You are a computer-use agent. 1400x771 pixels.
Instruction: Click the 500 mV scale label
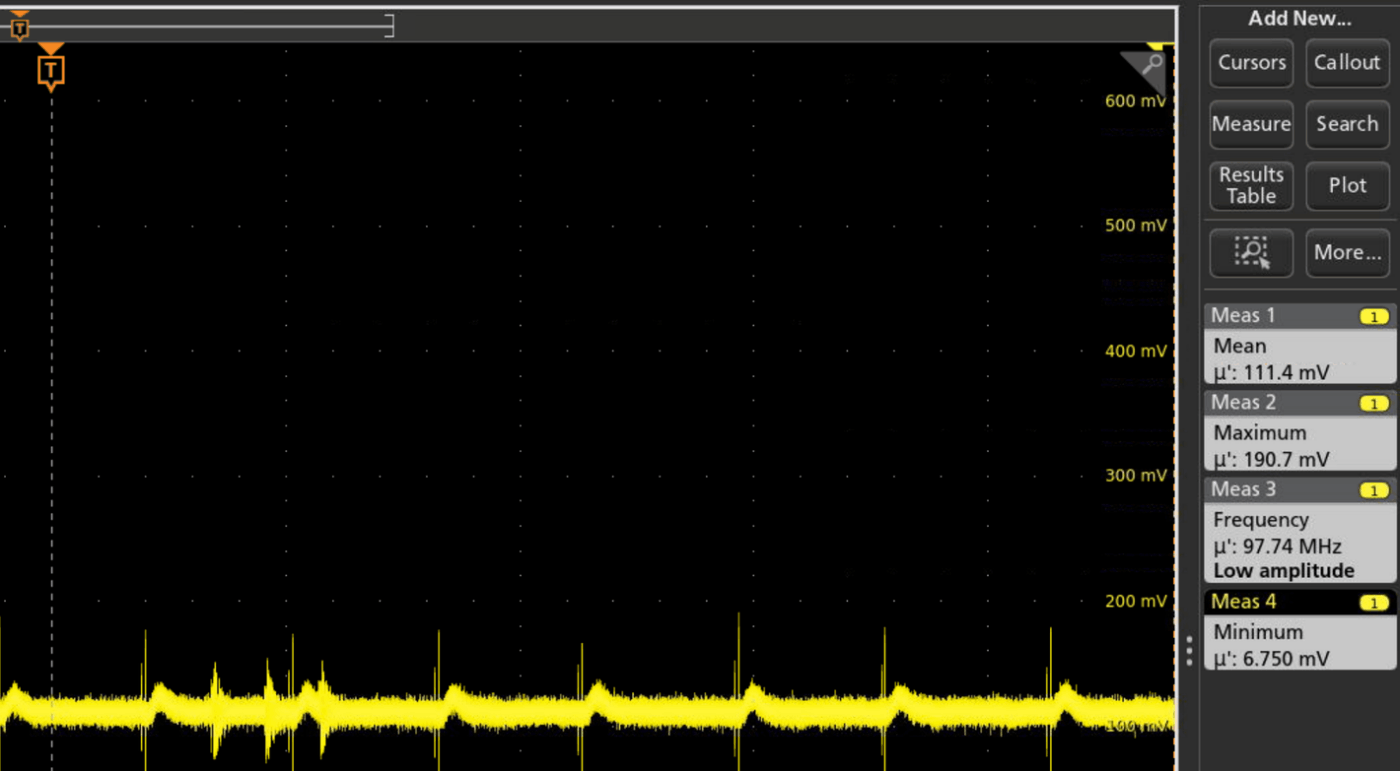(x=1135, y=226)
